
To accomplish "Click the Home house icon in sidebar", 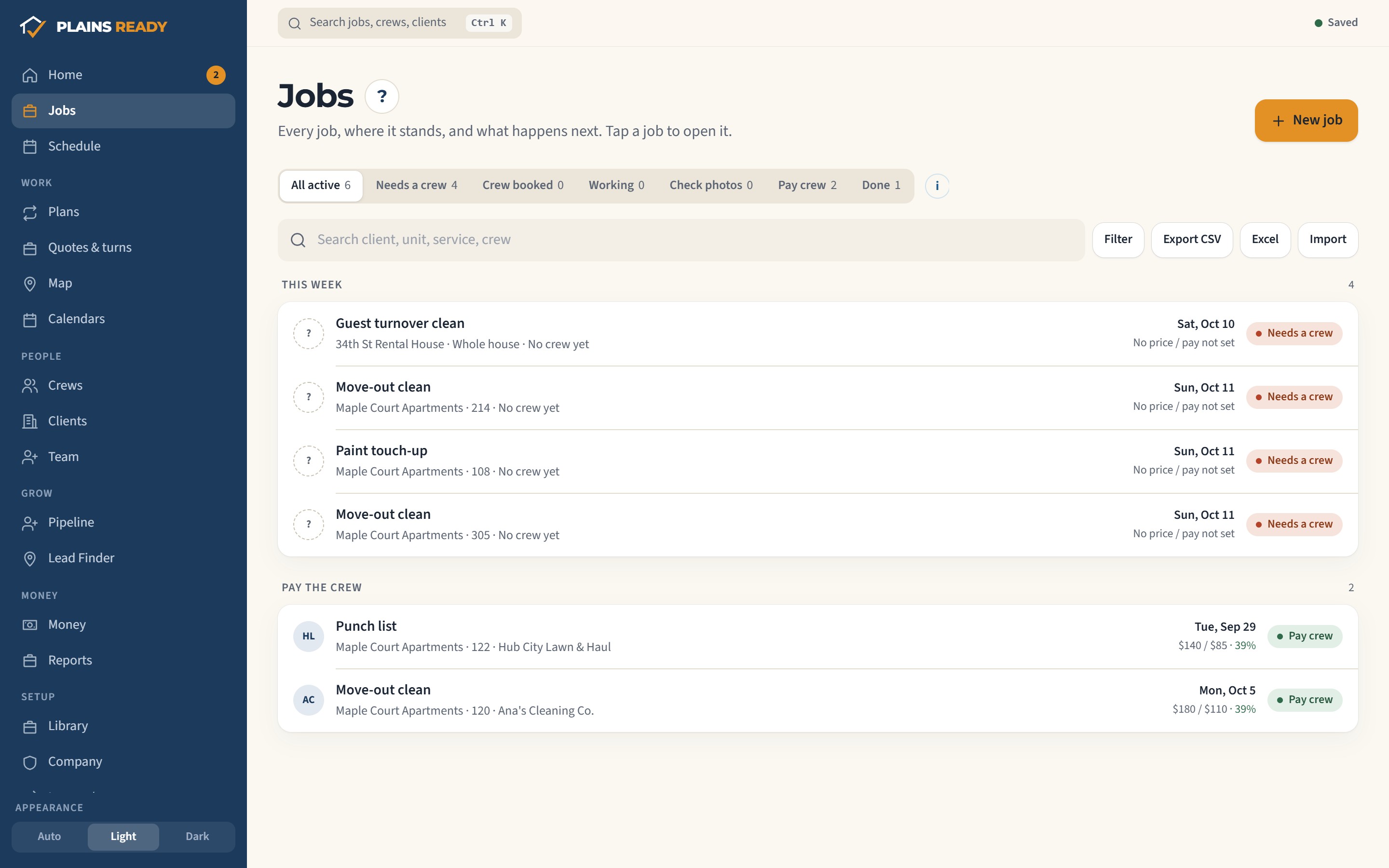I will point(30,75).
